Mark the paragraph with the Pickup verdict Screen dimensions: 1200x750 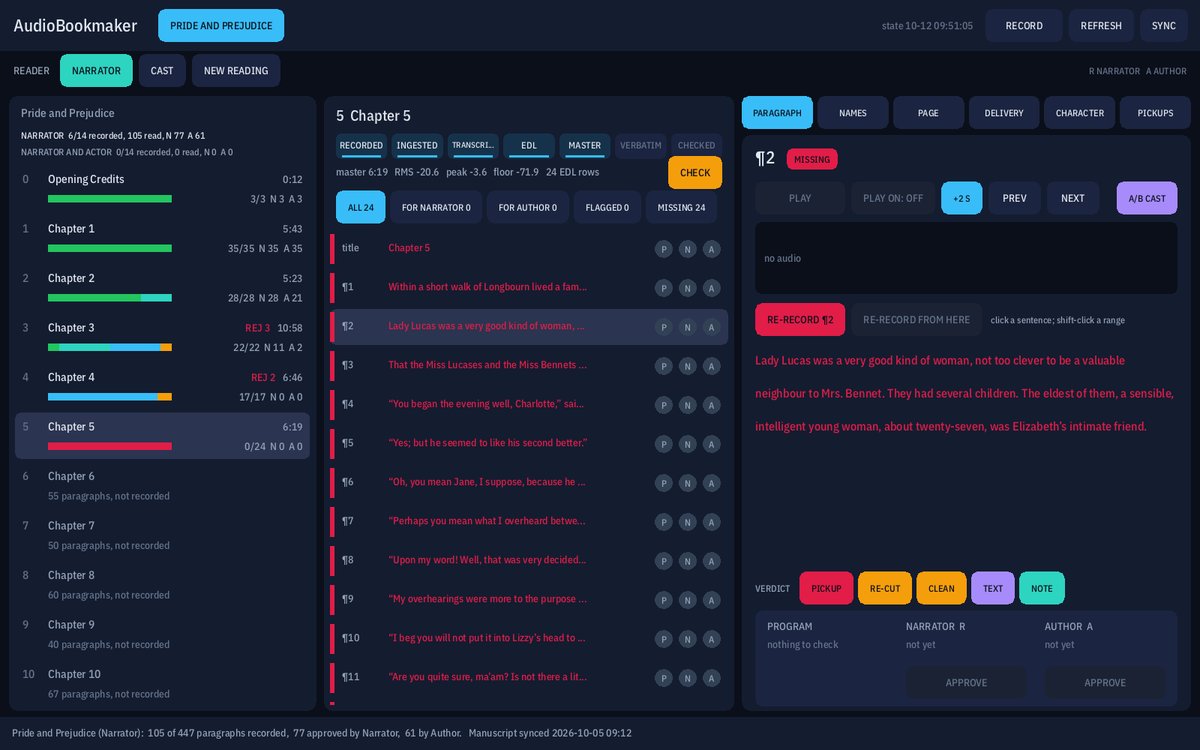pyautogui.click(x=826, y=588)
